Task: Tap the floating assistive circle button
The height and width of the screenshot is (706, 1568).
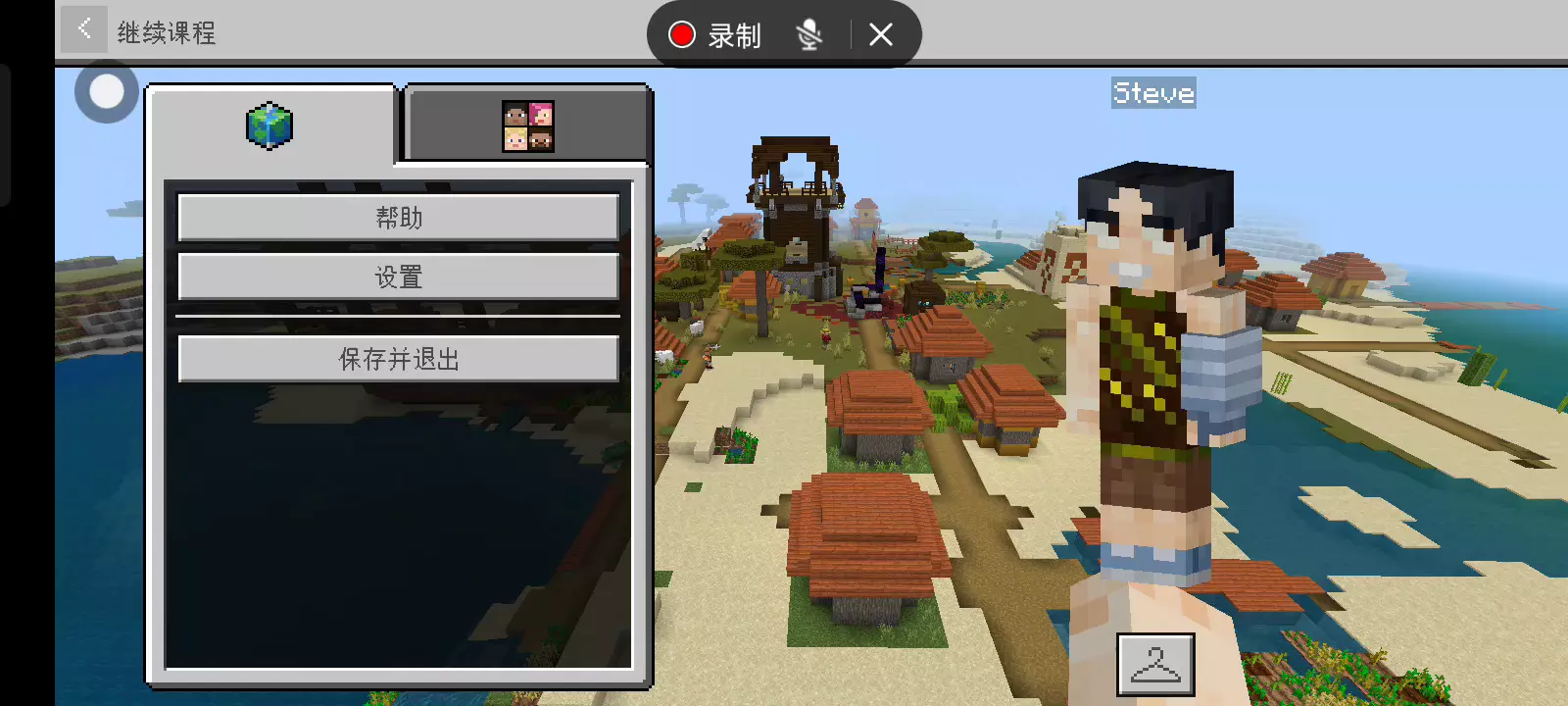Action: click(107, 92)
